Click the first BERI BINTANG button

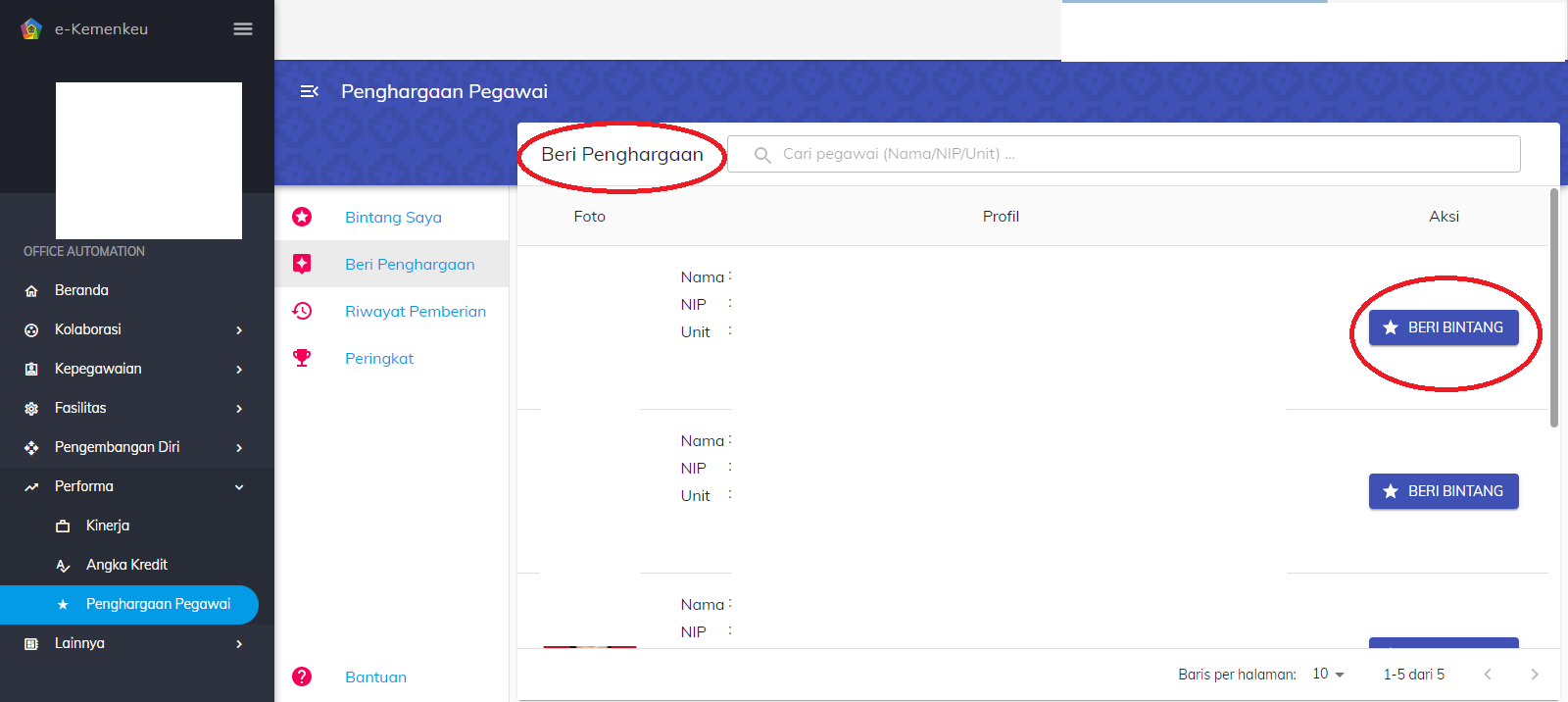[1443, 327]
